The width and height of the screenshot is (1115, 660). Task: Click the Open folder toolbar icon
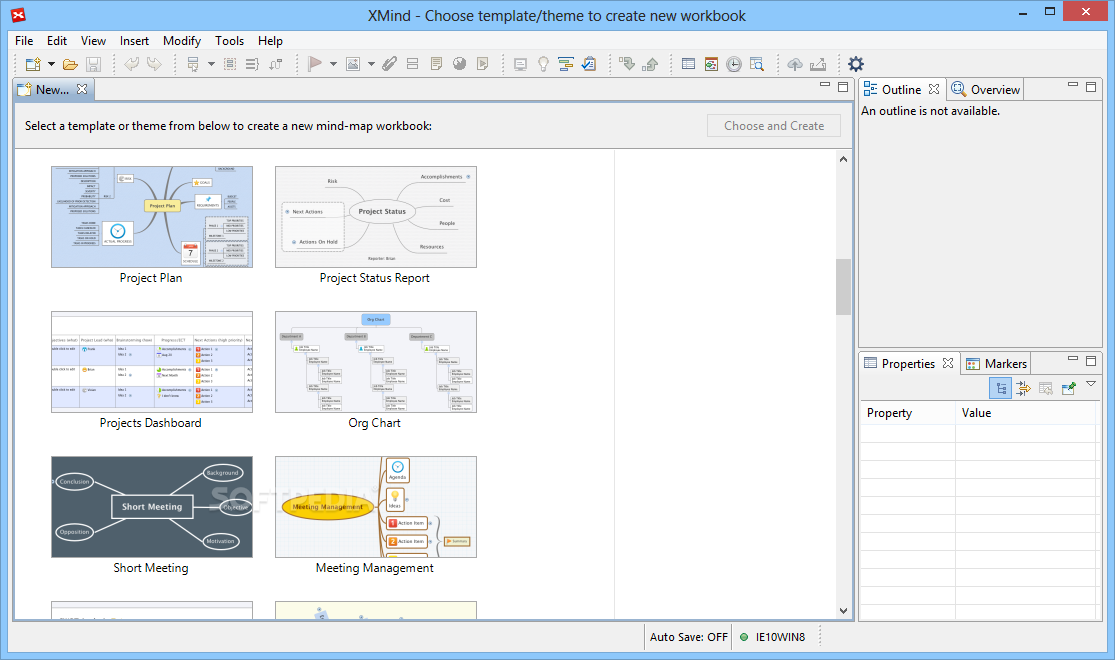point(70,64)
